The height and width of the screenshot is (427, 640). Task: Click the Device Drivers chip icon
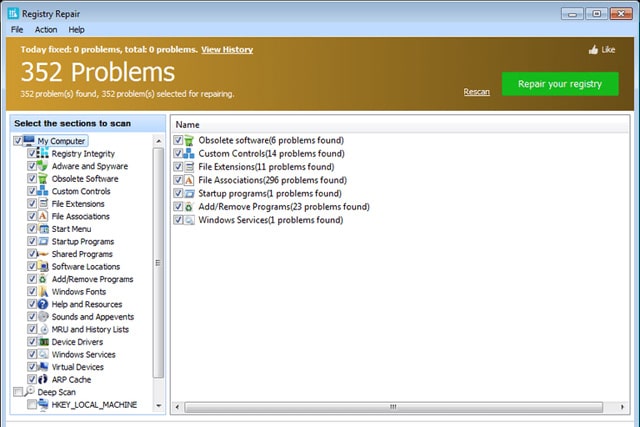43,342
